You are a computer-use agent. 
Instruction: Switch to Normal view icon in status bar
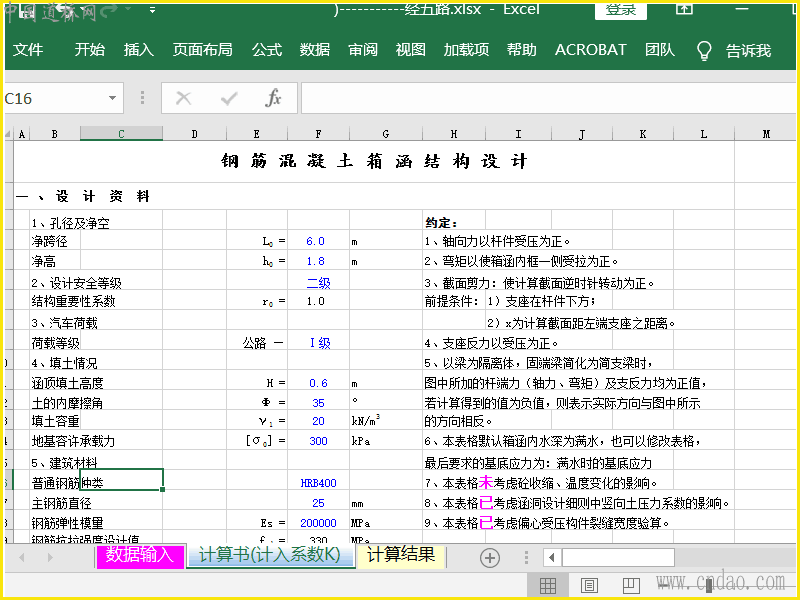point(548,585)
